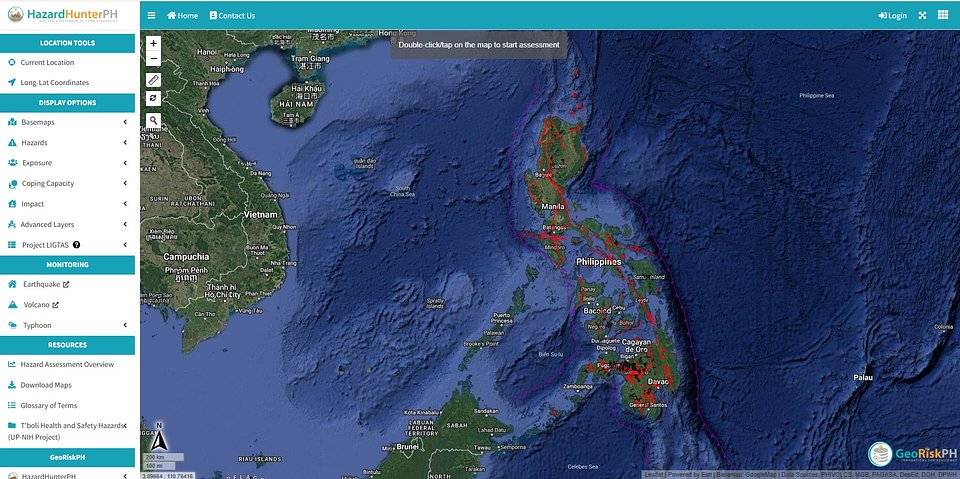Click the Project LIGTAS chevron arrow
Viewport: 960px width, 479px height.
[125, 245]
